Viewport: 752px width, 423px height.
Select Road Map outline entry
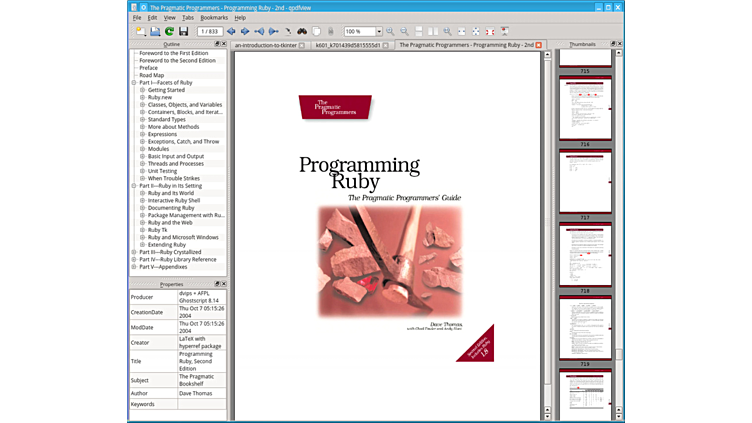click(152, 75)
